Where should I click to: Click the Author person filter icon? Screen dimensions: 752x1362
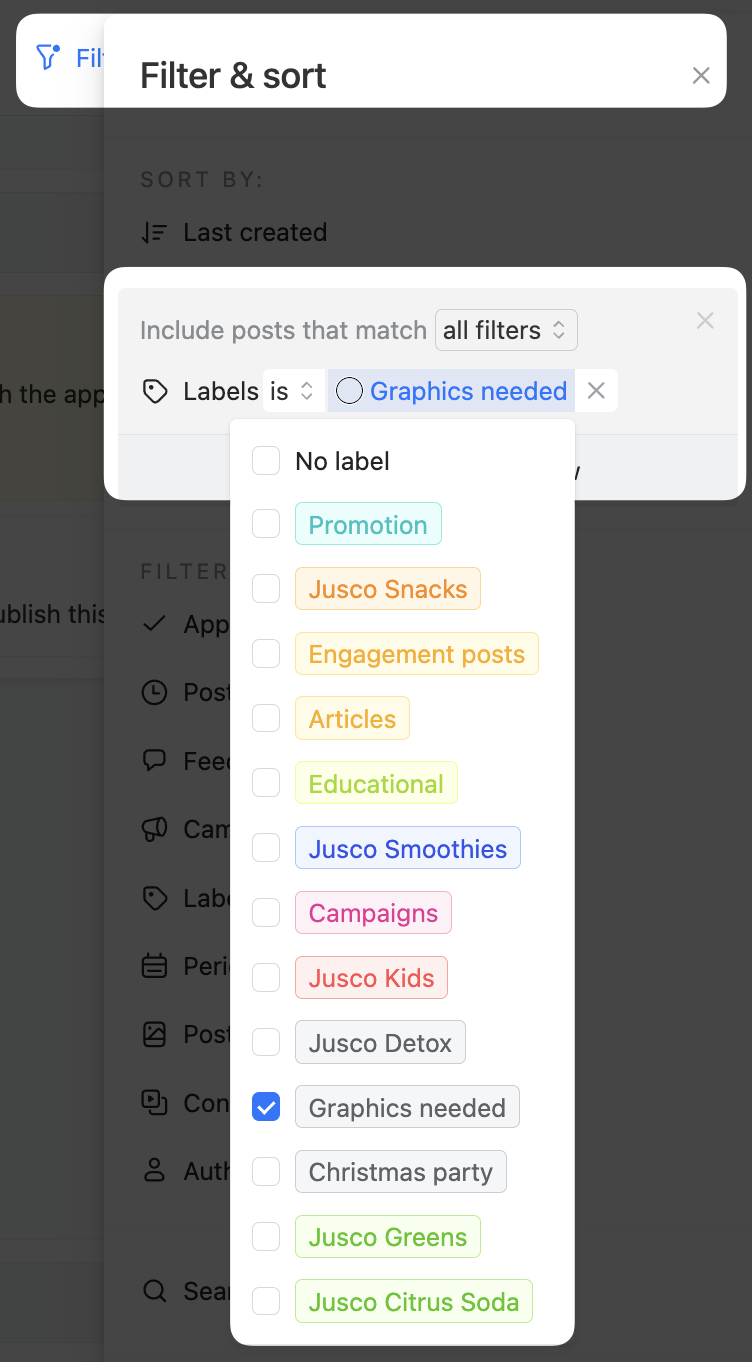tap(155, 1170)
